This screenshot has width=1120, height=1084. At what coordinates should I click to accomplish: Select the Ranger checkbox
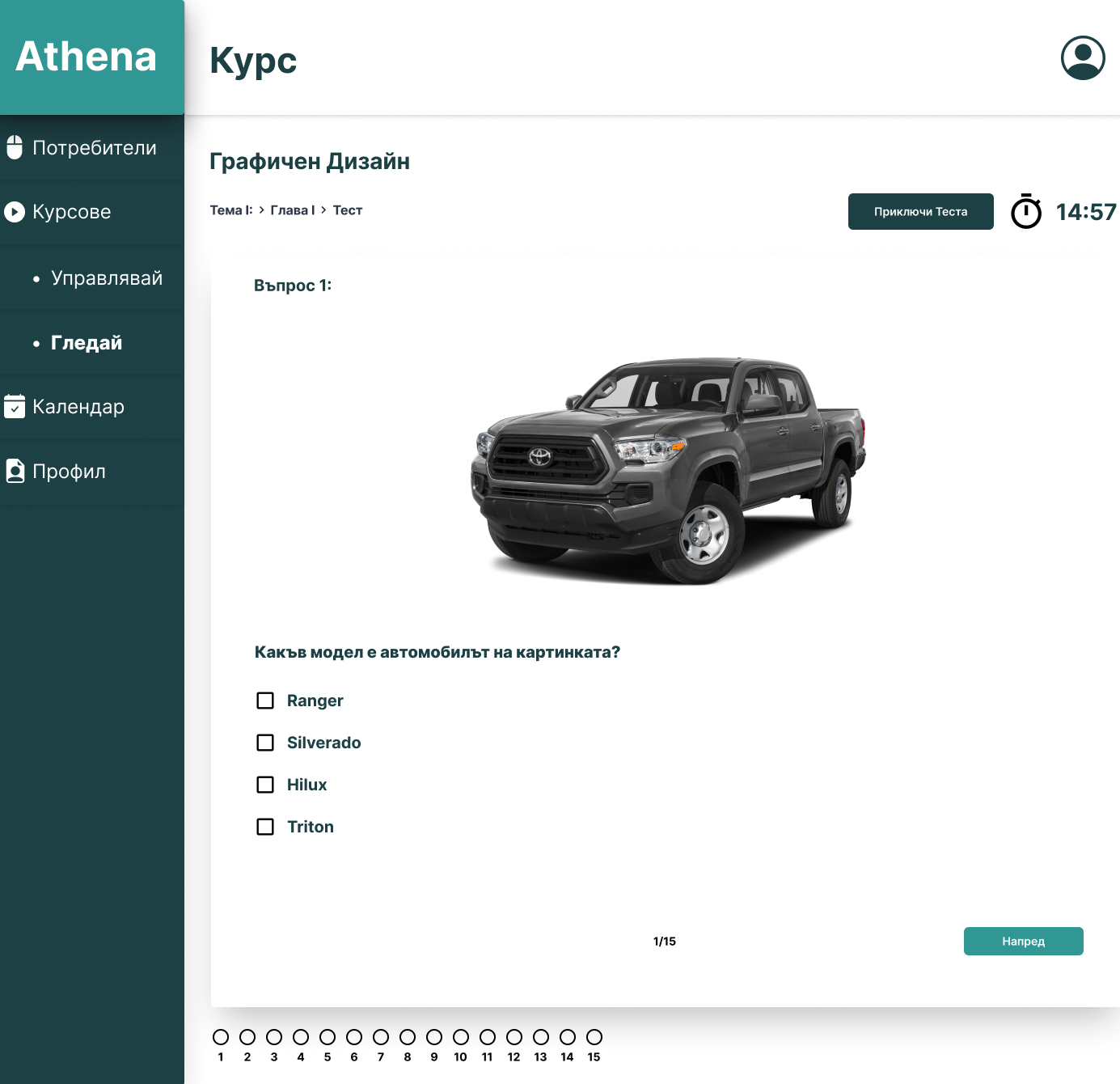[x=265, y=701]
